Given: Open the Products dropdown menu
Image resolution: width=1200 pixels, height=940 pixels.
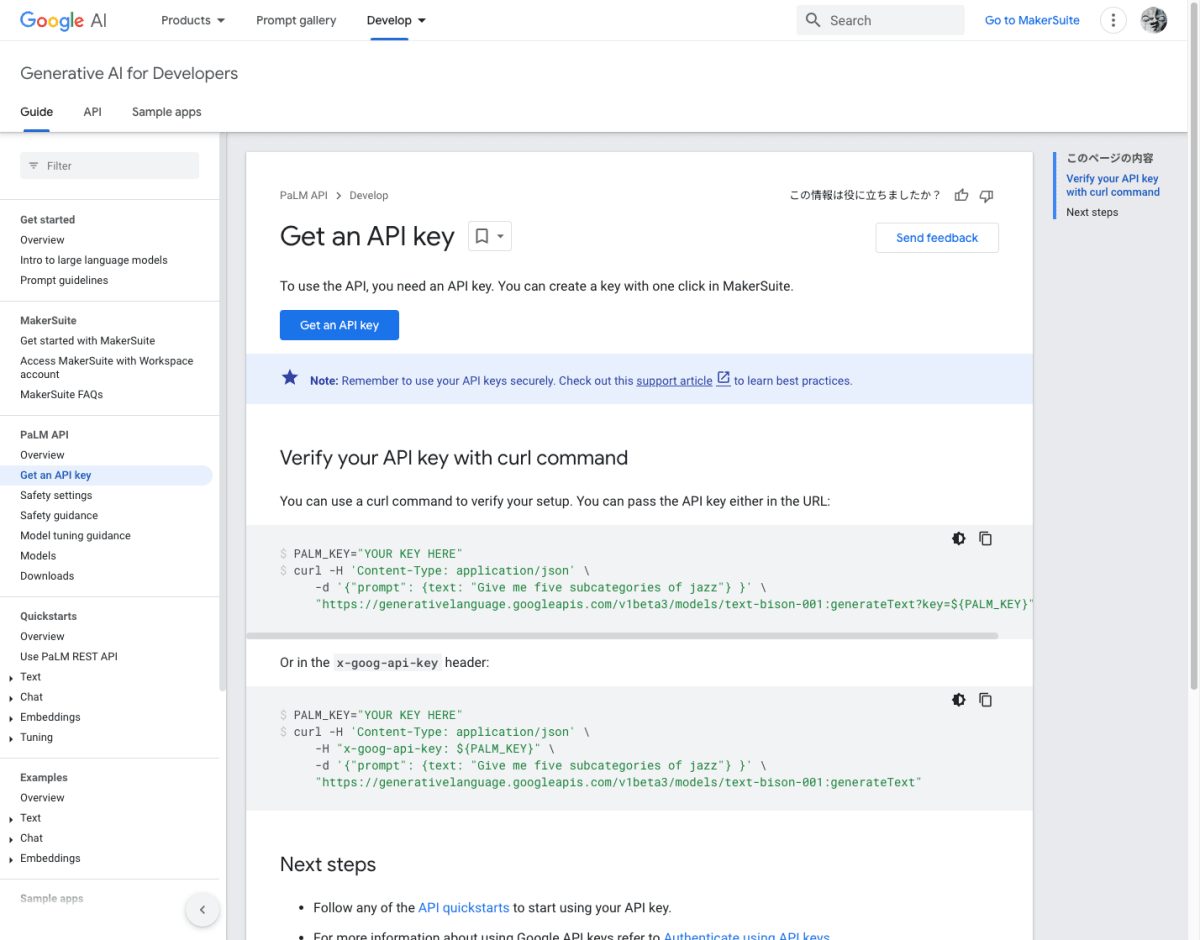Looking at the screenshot, I should click(x=193, y=20).
